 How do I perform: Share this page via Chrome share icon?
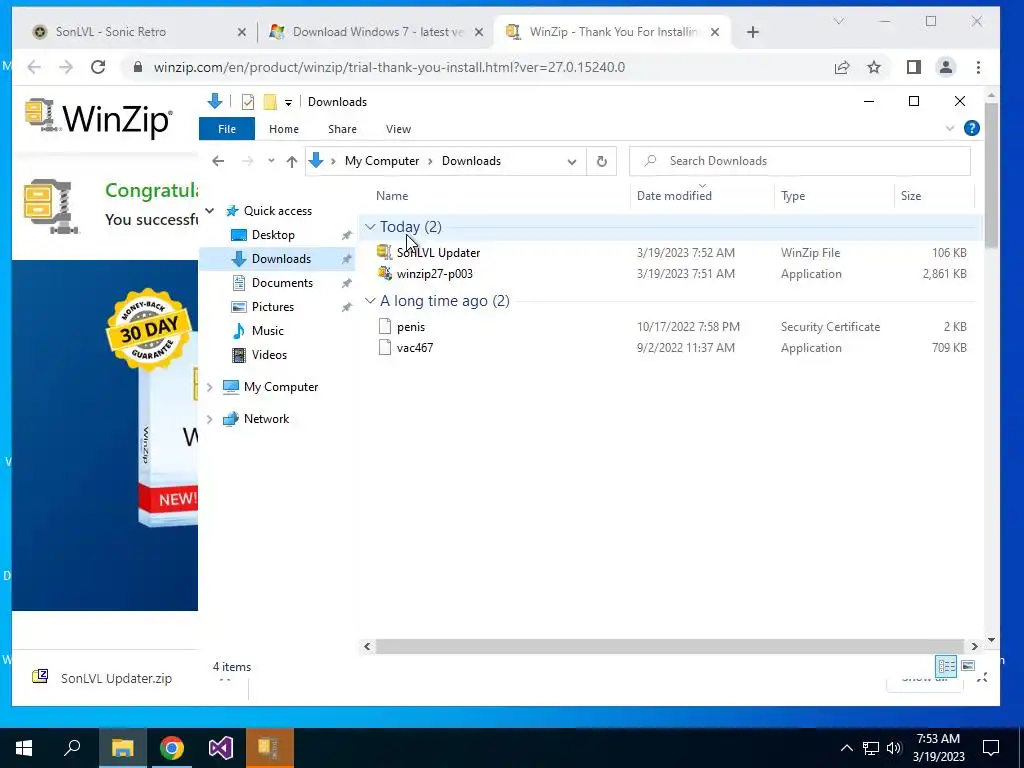coord(842,67)
